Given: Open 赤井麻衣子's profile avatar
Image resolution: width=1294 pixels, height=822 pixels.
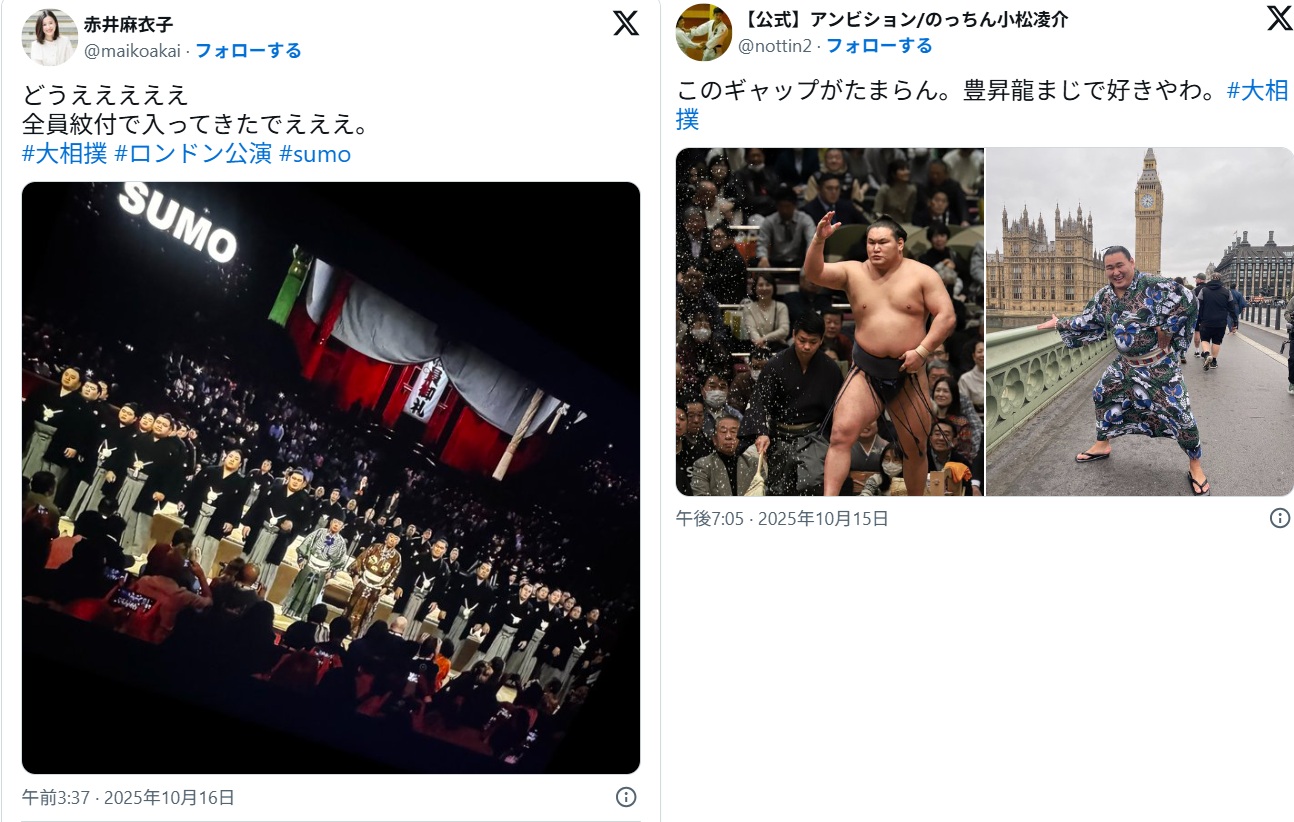Looking at the screenshot, I should (49, 37).
